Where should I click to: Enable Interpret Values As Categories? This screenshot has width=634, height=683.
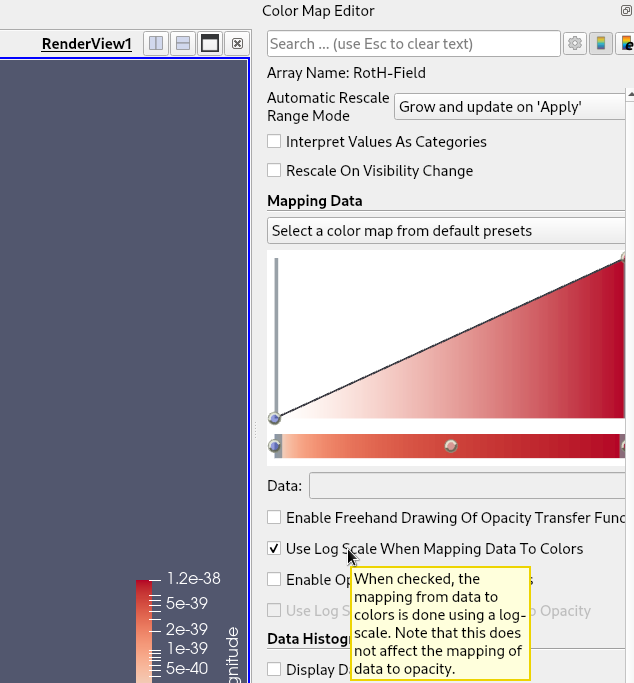tap(274, 142)
